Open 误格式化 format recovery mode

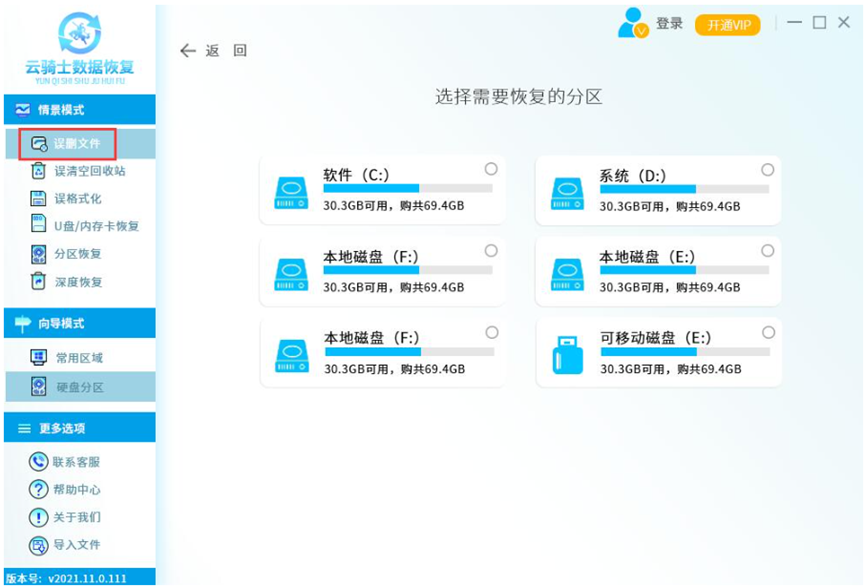point(77,199)
